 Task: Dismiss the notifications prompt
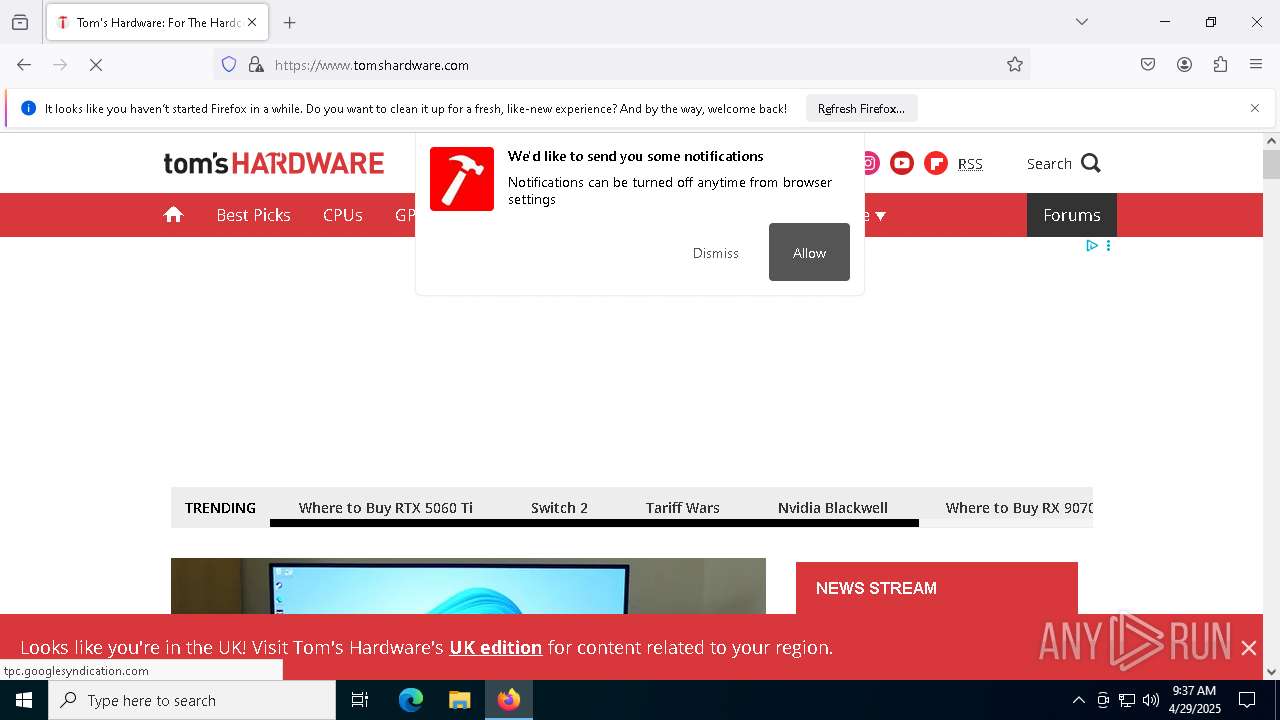716,253
